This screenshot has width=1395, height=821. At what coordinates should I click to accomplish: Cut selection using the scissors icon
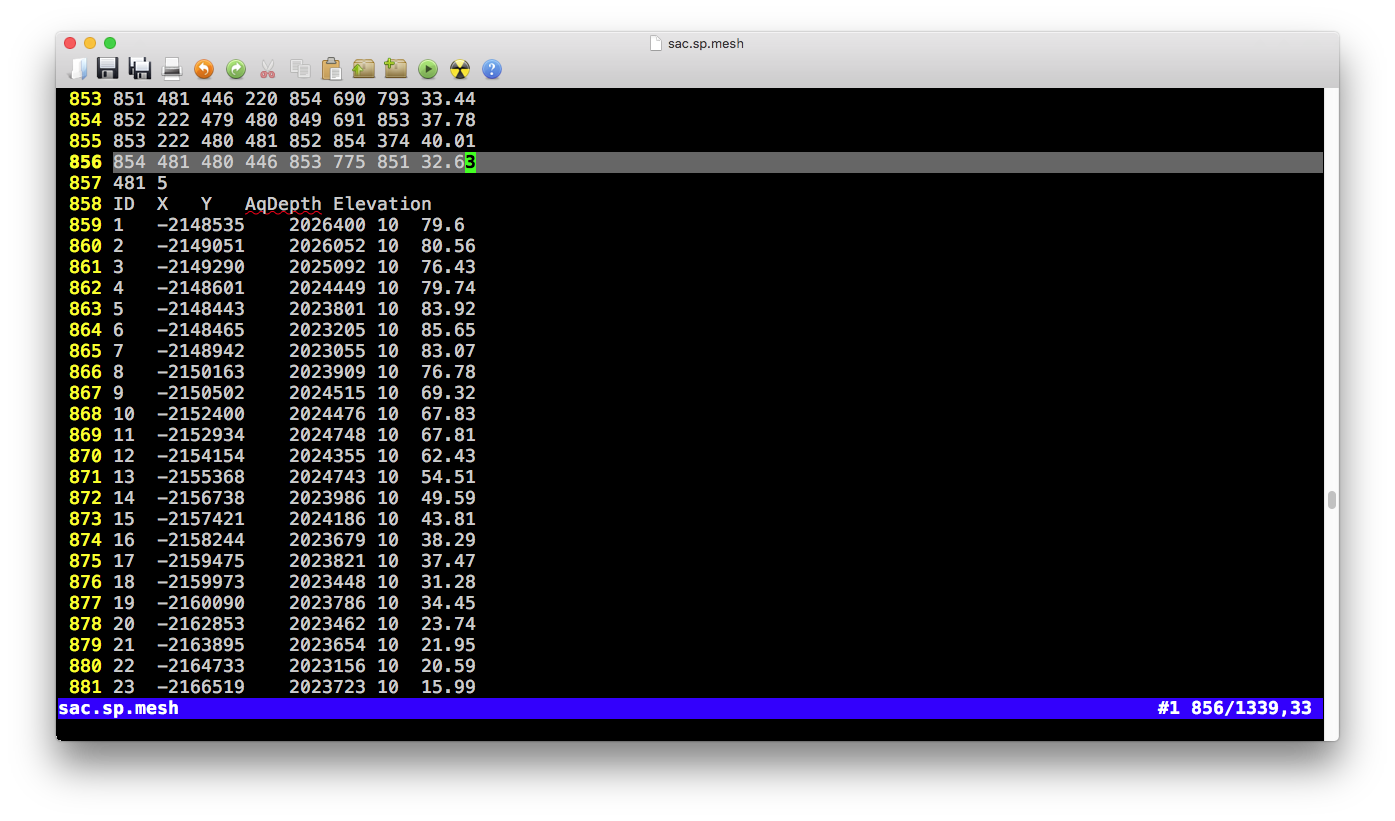267,69
